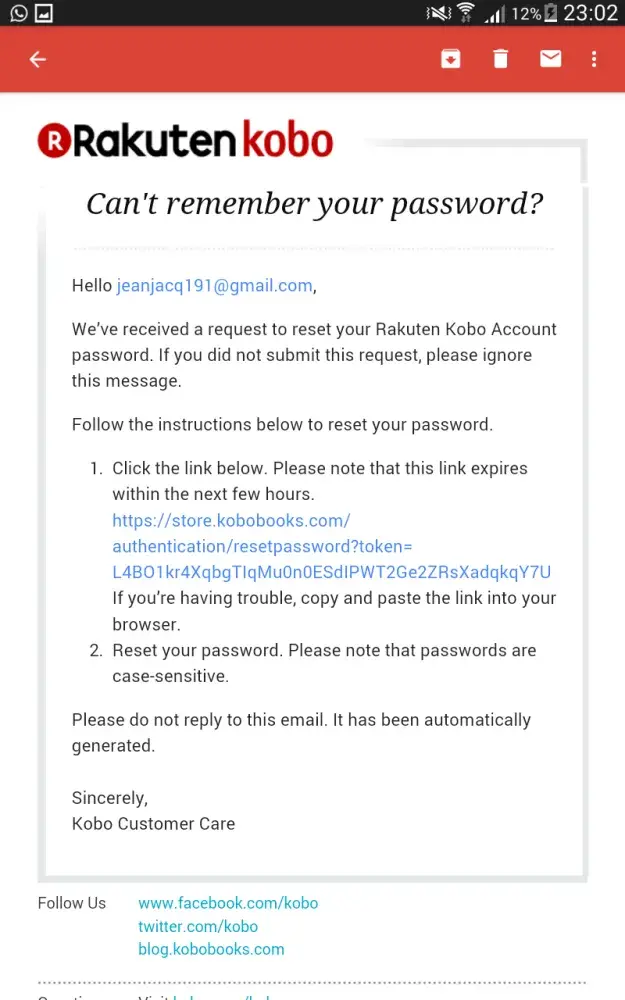Open the twitter.com/kobo link
The width and height of the screenshot is (625, 1000).
click(198, 926)
